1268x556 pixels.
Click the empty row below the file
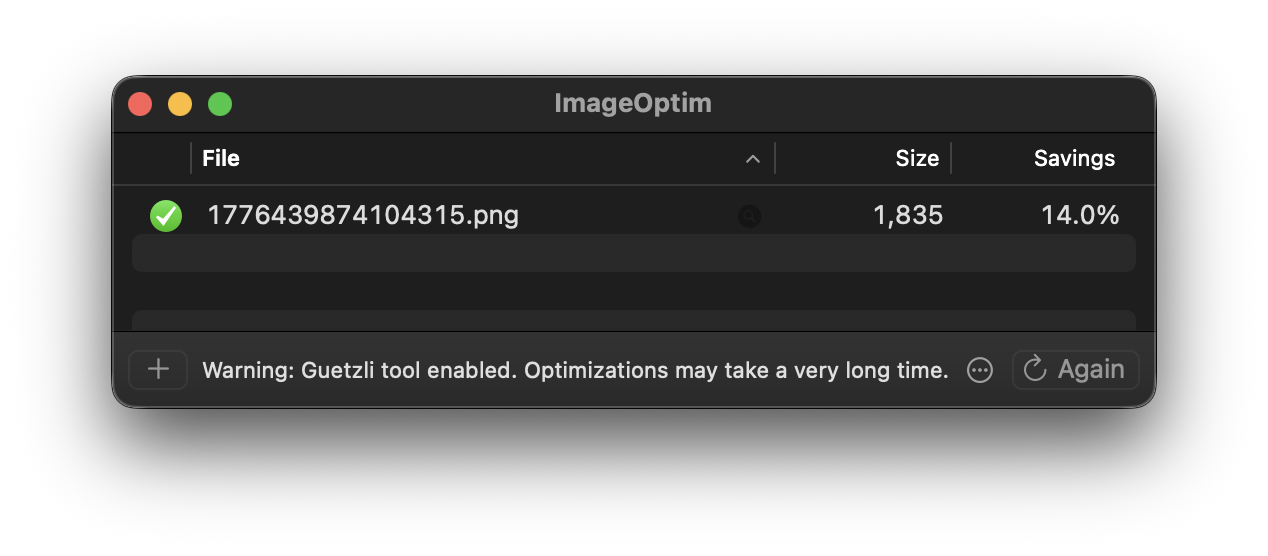633,253
